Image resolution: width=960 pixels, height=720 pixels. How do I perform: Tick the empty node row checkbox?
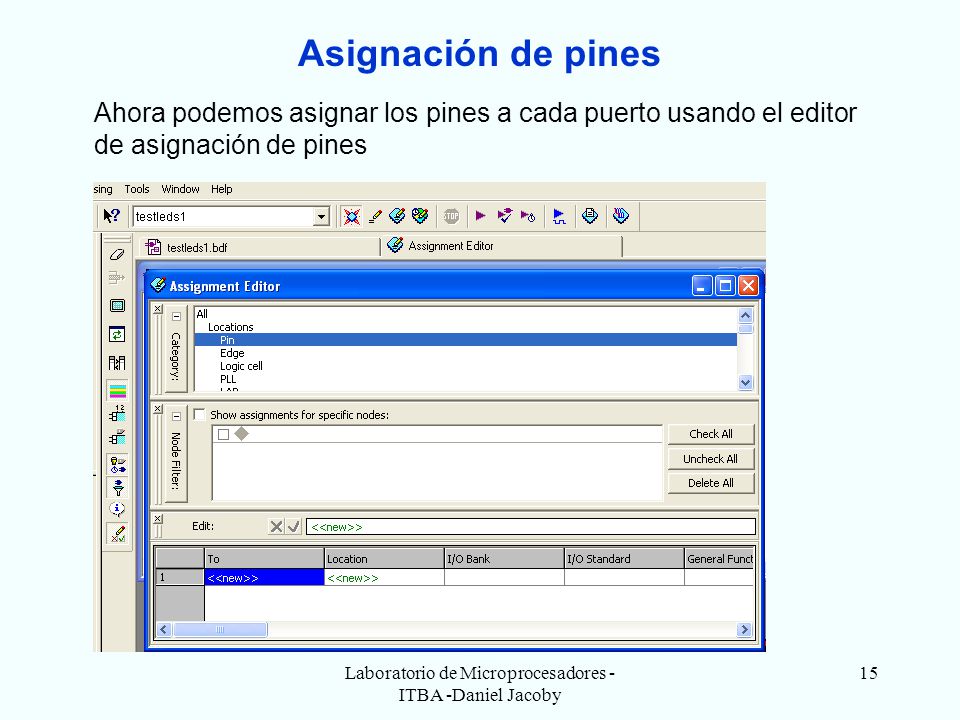(223, 434)
